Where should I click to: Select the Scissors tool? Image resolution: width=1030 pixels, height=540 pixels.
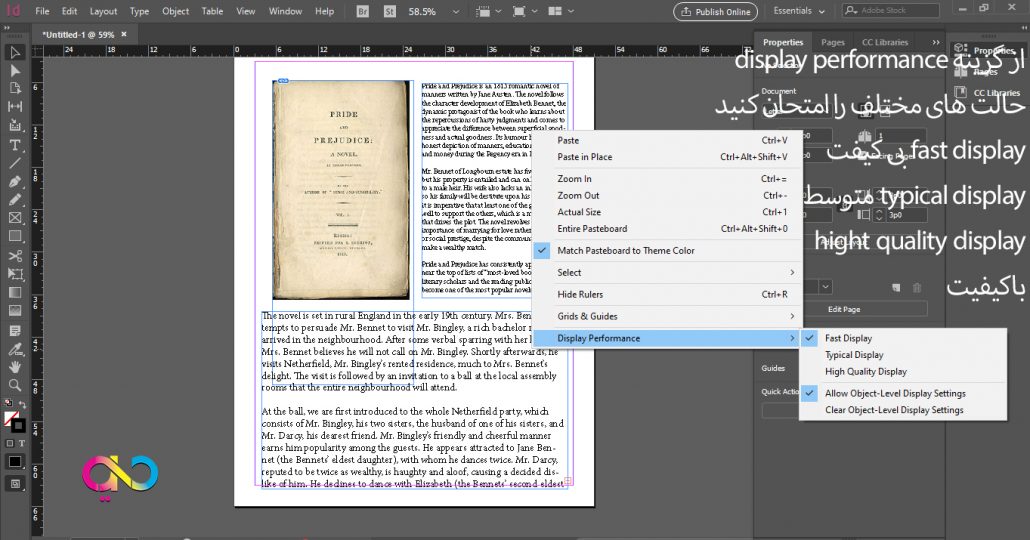(15, 256)
